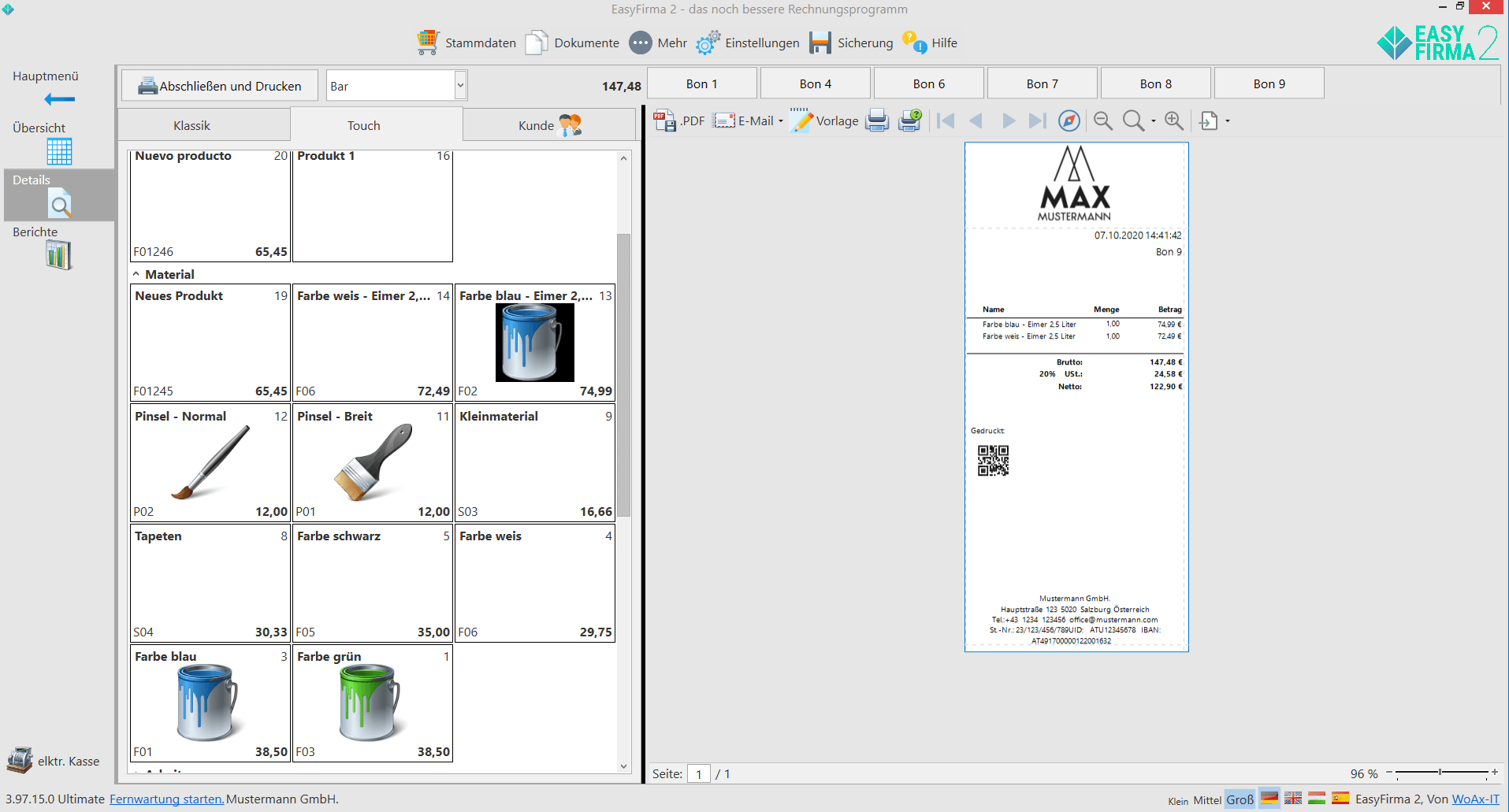Open elektr. Kasse cash register
The width and height of the screenshot is (1509, 812).
click(54, 761)
